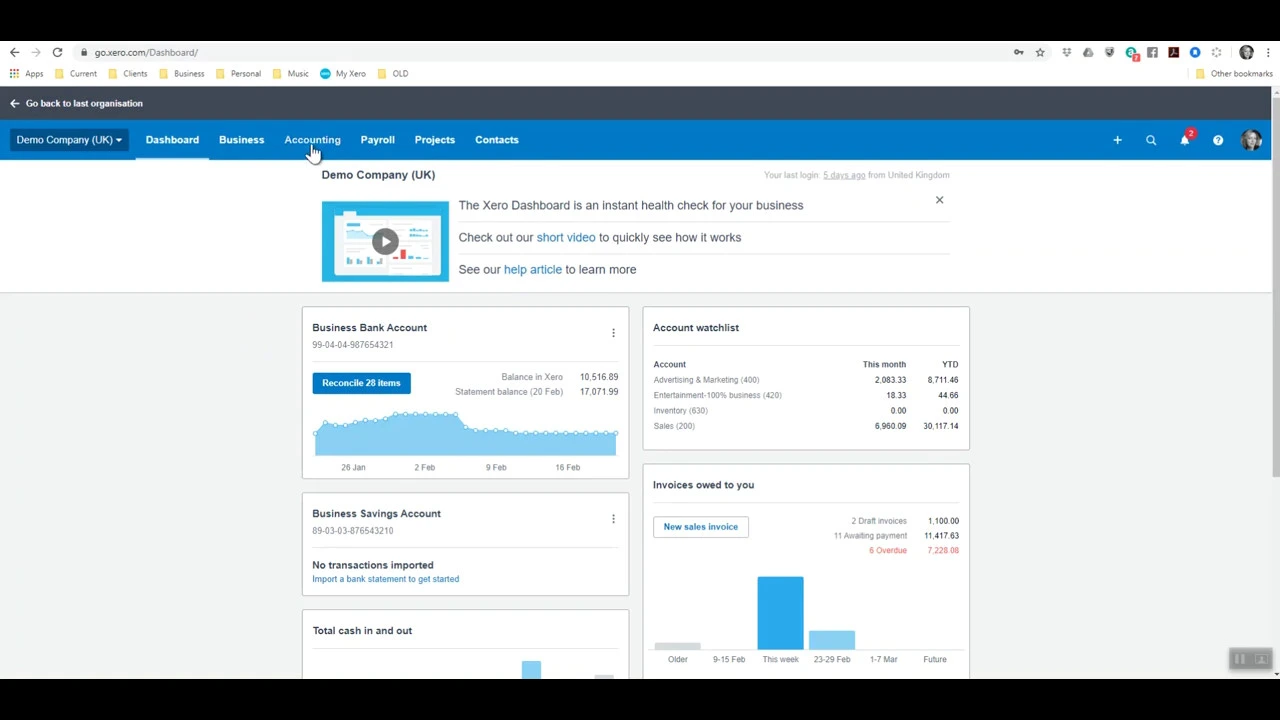This screenshot has width=1280, height=720.
Task: Open Chrome three-dot menu
Action: pos(1267,52)
